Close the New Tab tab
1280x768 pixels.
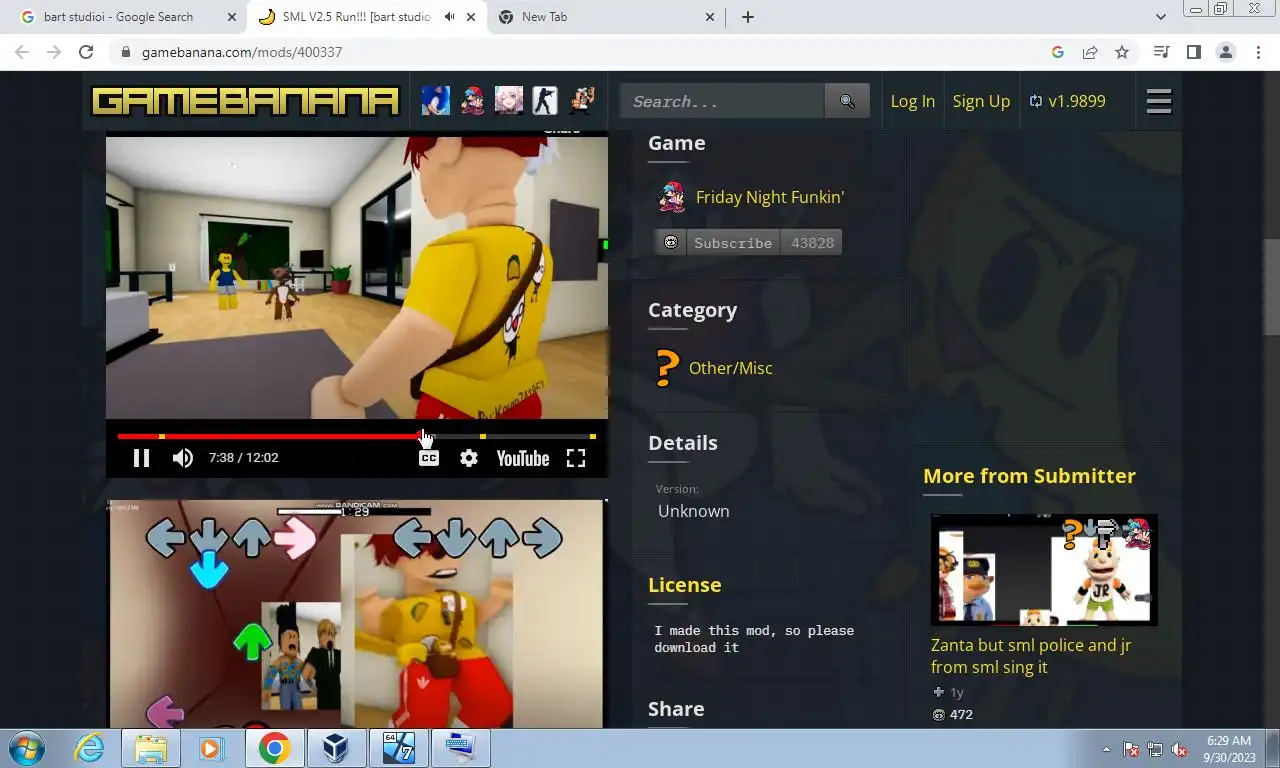[710, 17]
